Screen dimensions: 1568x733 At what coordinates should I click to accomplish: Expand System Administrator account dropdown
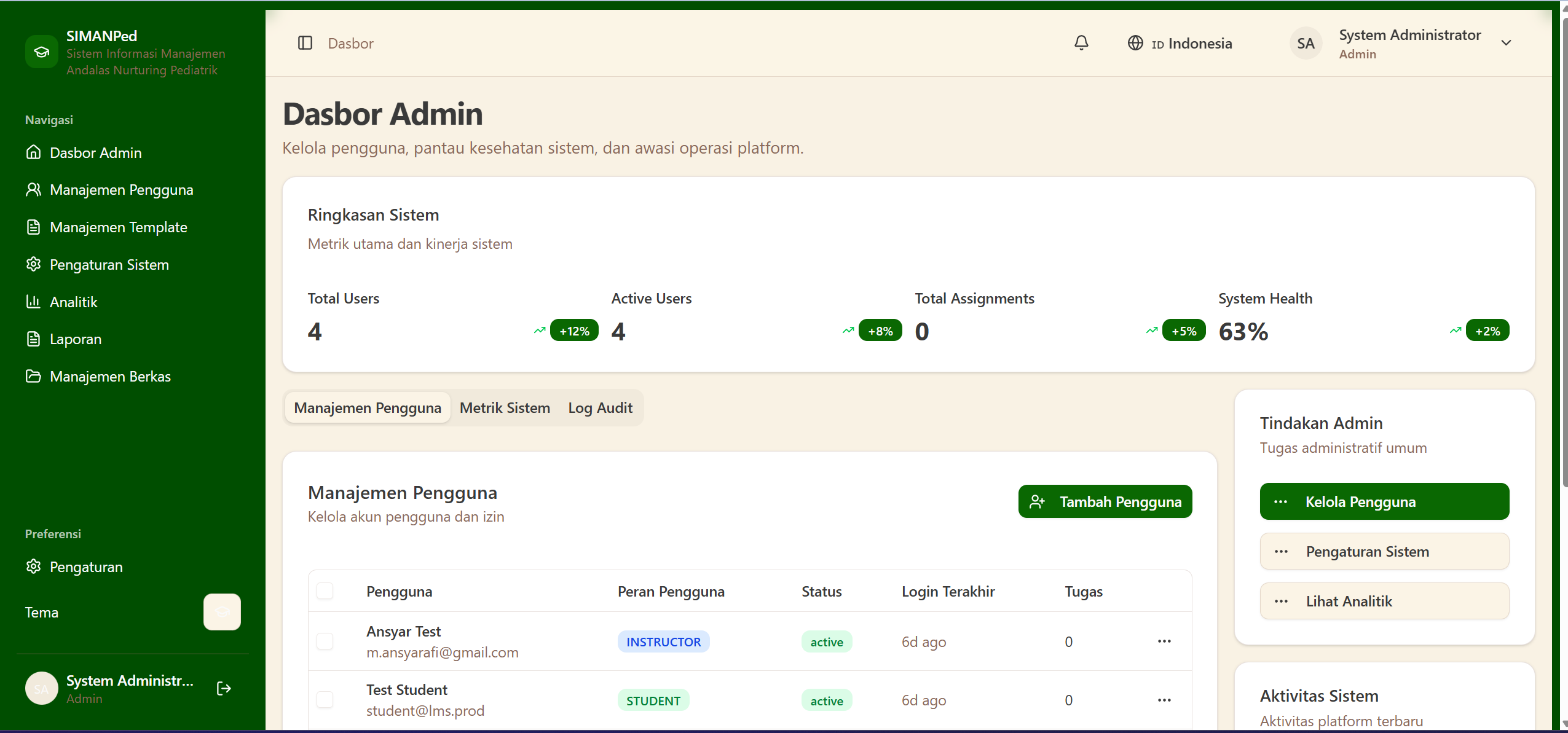pos(1506,43)
